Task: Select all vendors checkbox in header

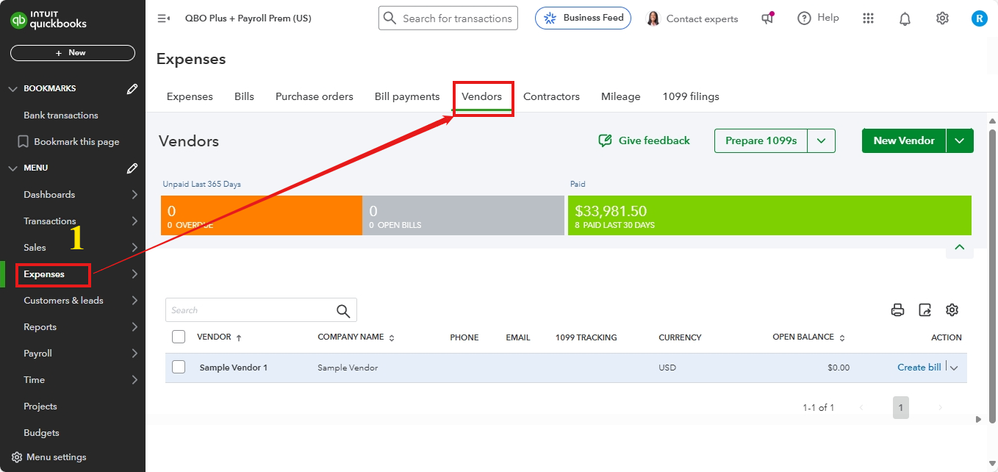Action: pyautogui.click(x=179, y=337)
